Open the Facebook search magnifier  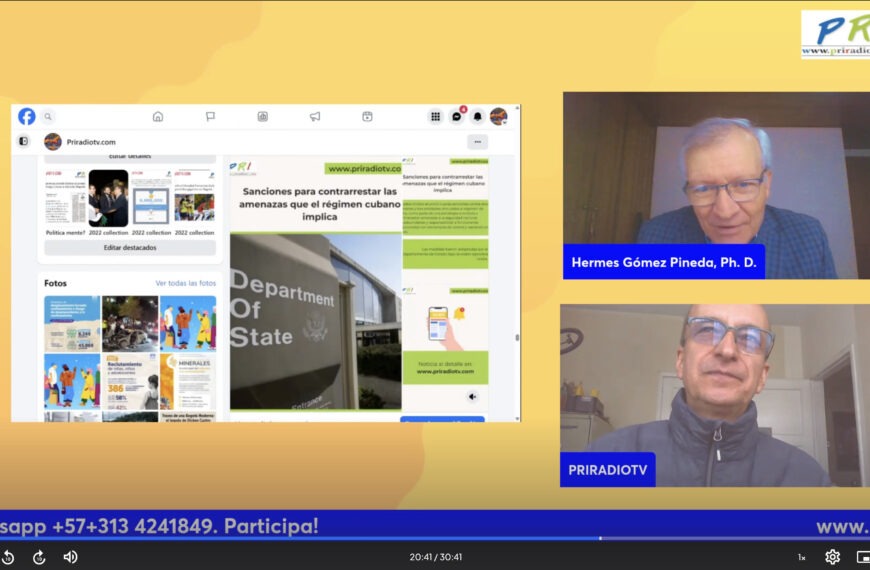(x=48, y=117)
